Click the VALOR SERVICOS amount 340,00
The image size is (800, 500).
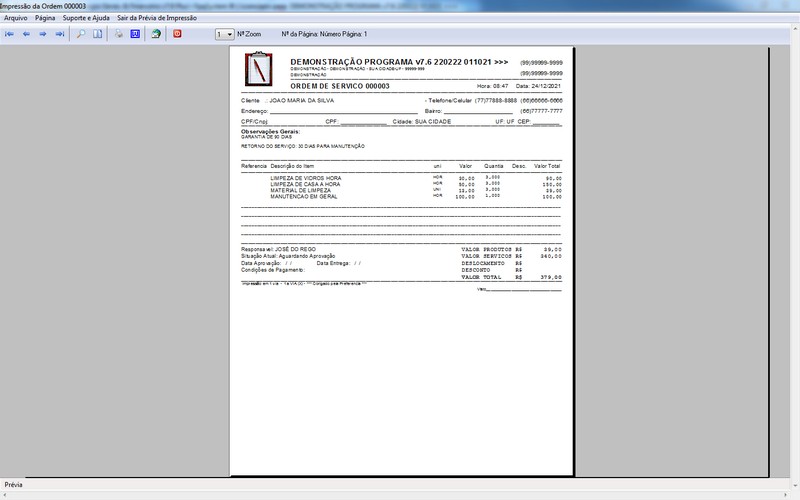point(551,256)
